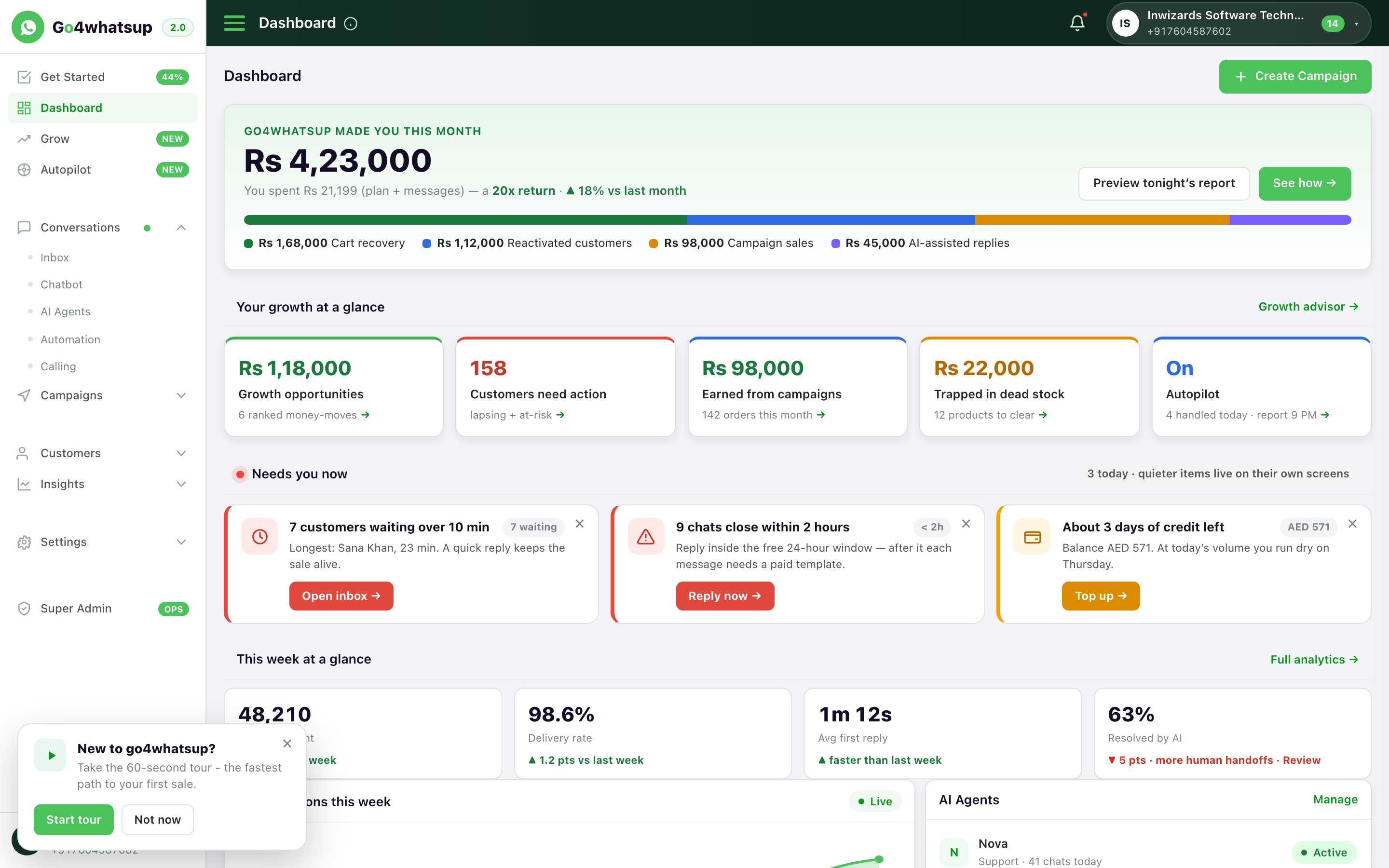This screenshot has height=868, width=1389.
Task: Open Automation in sidebar
Action: tap(70, 339)
